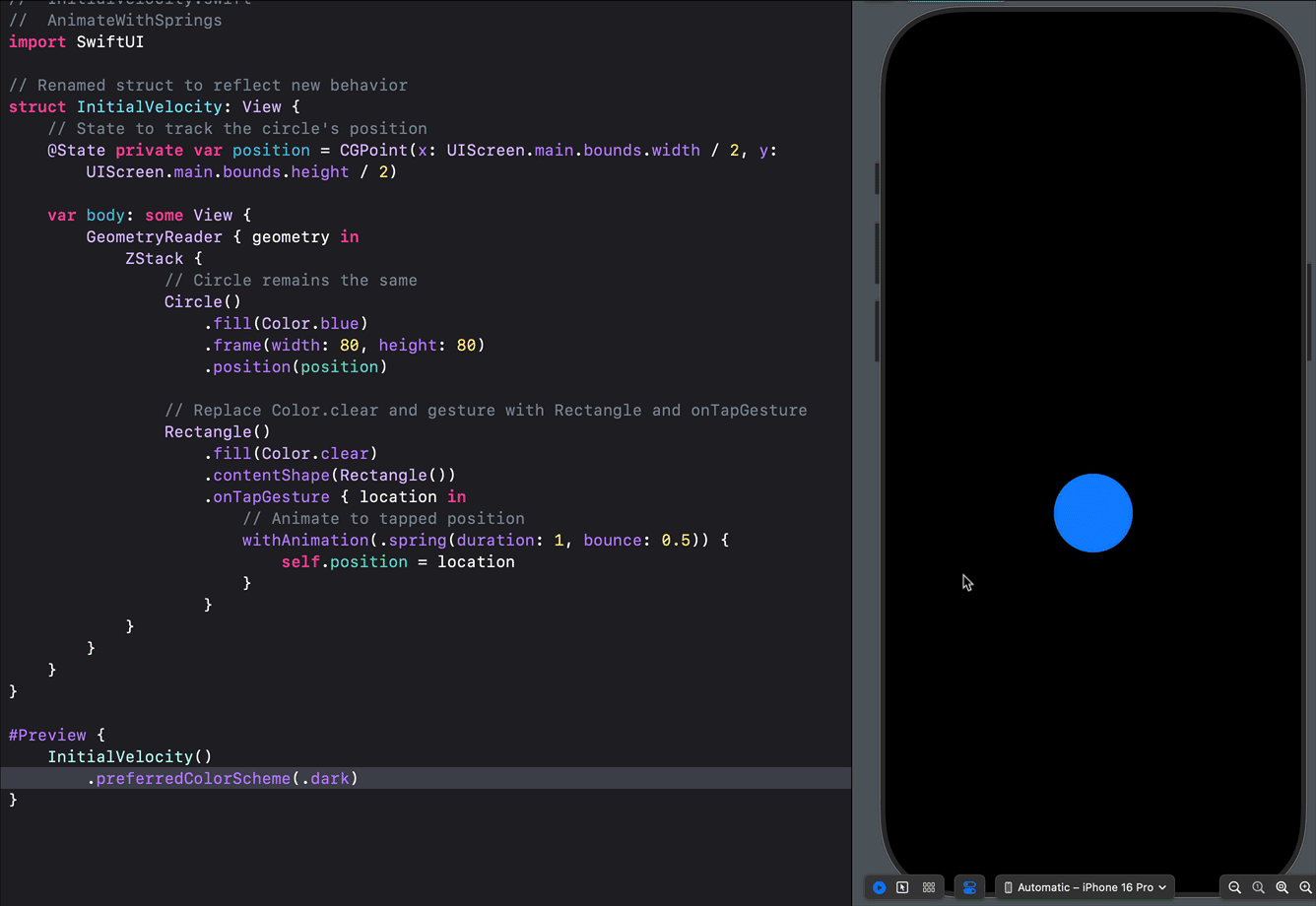The image size is (1316, 906).
Task: Click comment '// Animate to tapped position'
Action: [x=383, y=518]
